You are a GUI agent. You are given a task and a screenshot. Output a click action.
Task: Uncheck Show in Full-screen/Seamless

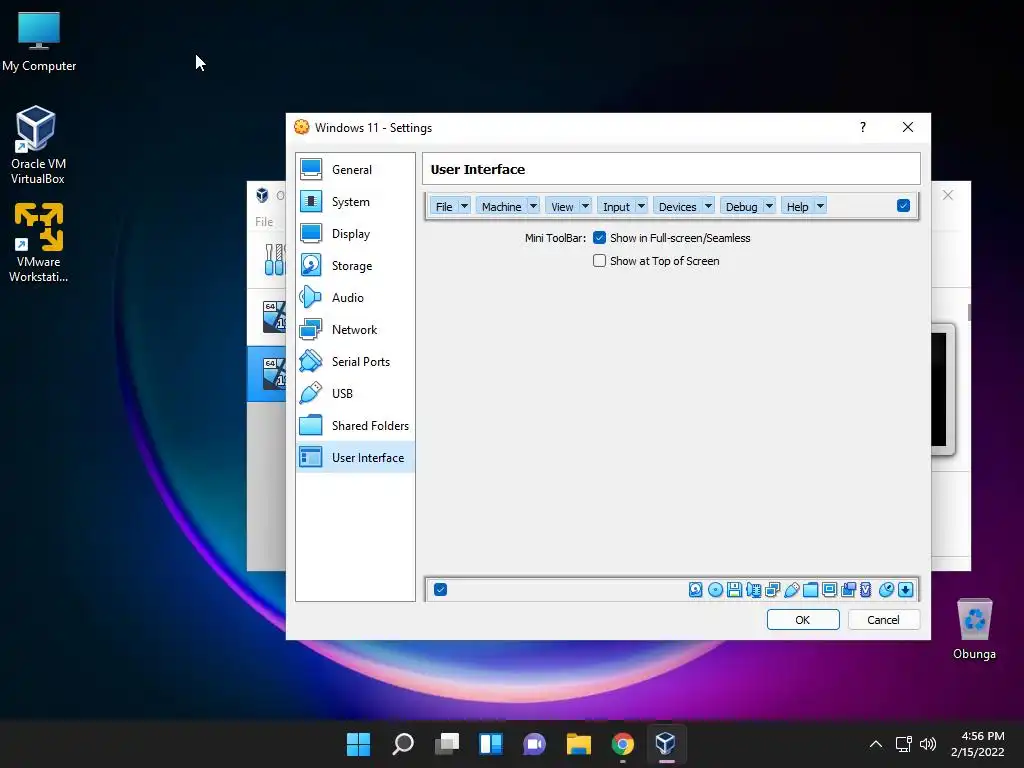(599, 238)
